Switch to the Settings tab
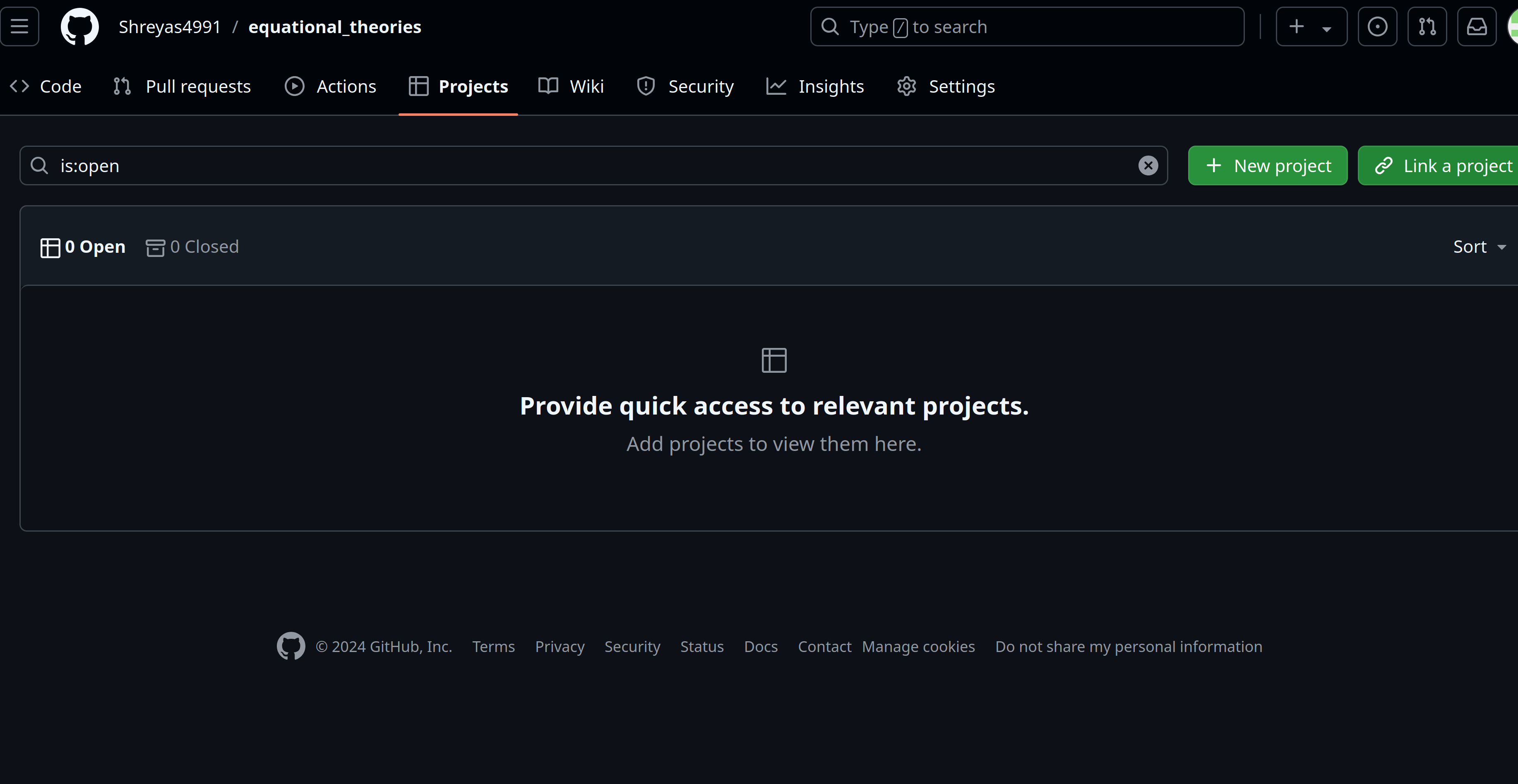 (x=946, y=86)
